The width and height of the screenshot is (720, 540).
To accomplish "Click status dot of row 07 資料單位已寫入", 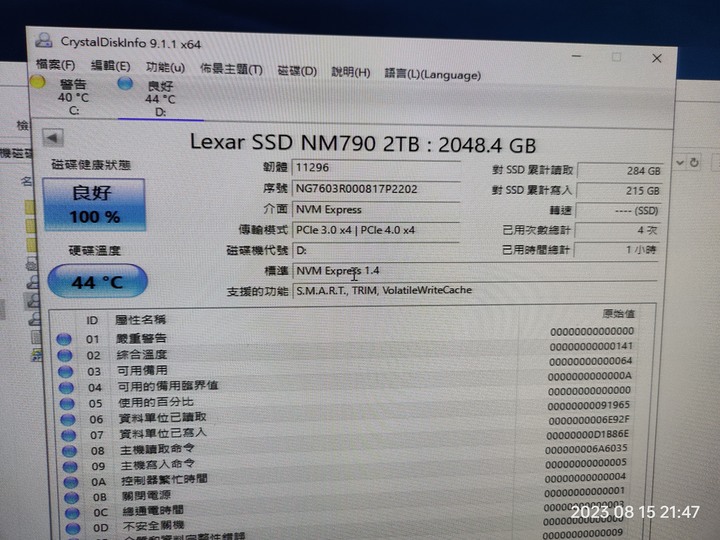I will coord(69,435).
